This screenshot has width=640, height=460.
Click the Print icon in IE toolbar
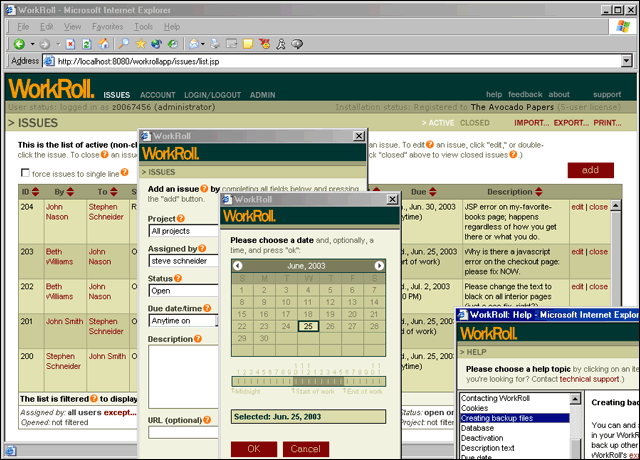pos(215,44)
